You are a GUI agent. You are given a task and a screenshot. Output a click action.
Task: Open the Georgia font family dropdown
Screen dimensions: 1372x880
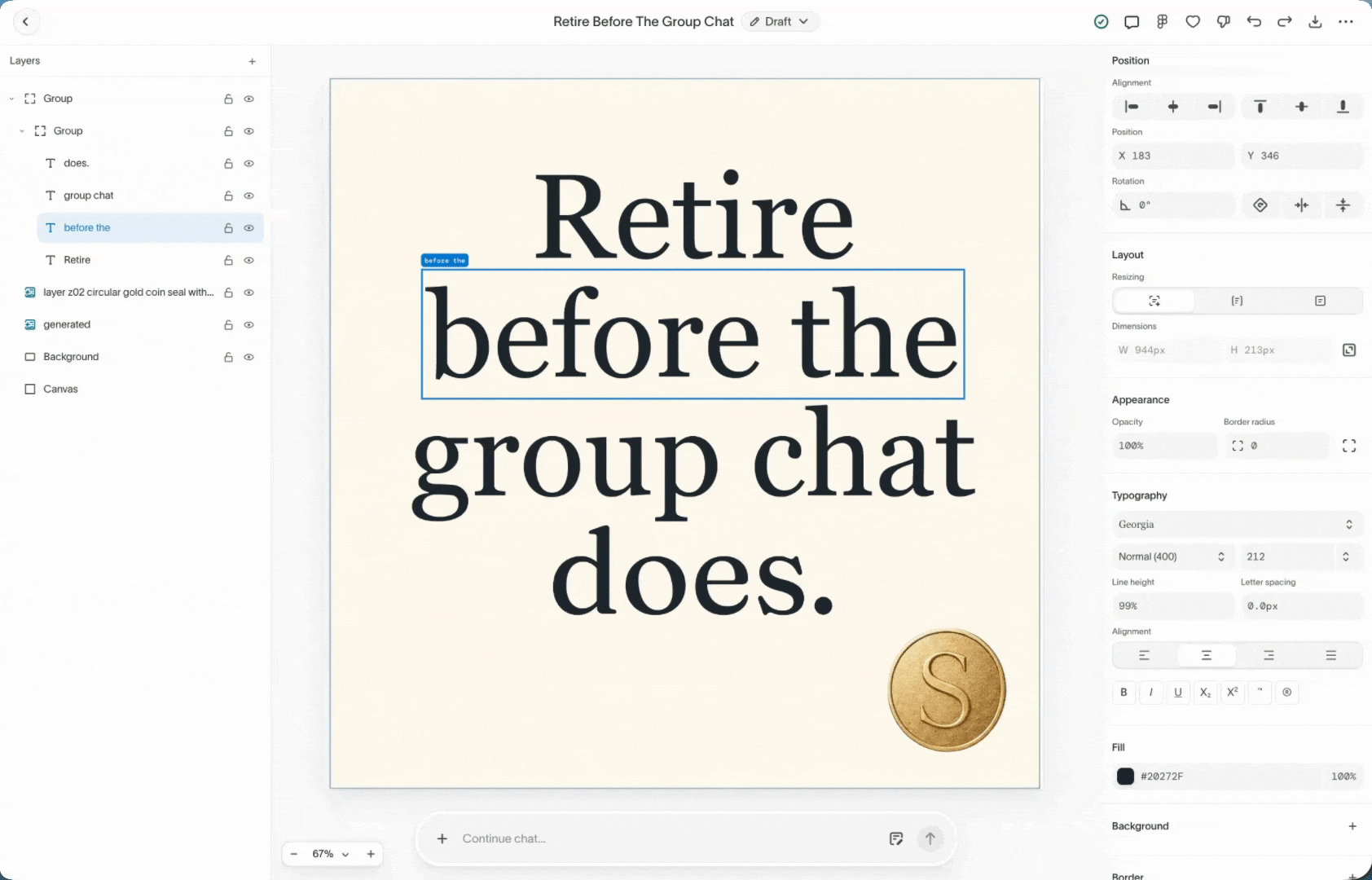(1237, 525)
